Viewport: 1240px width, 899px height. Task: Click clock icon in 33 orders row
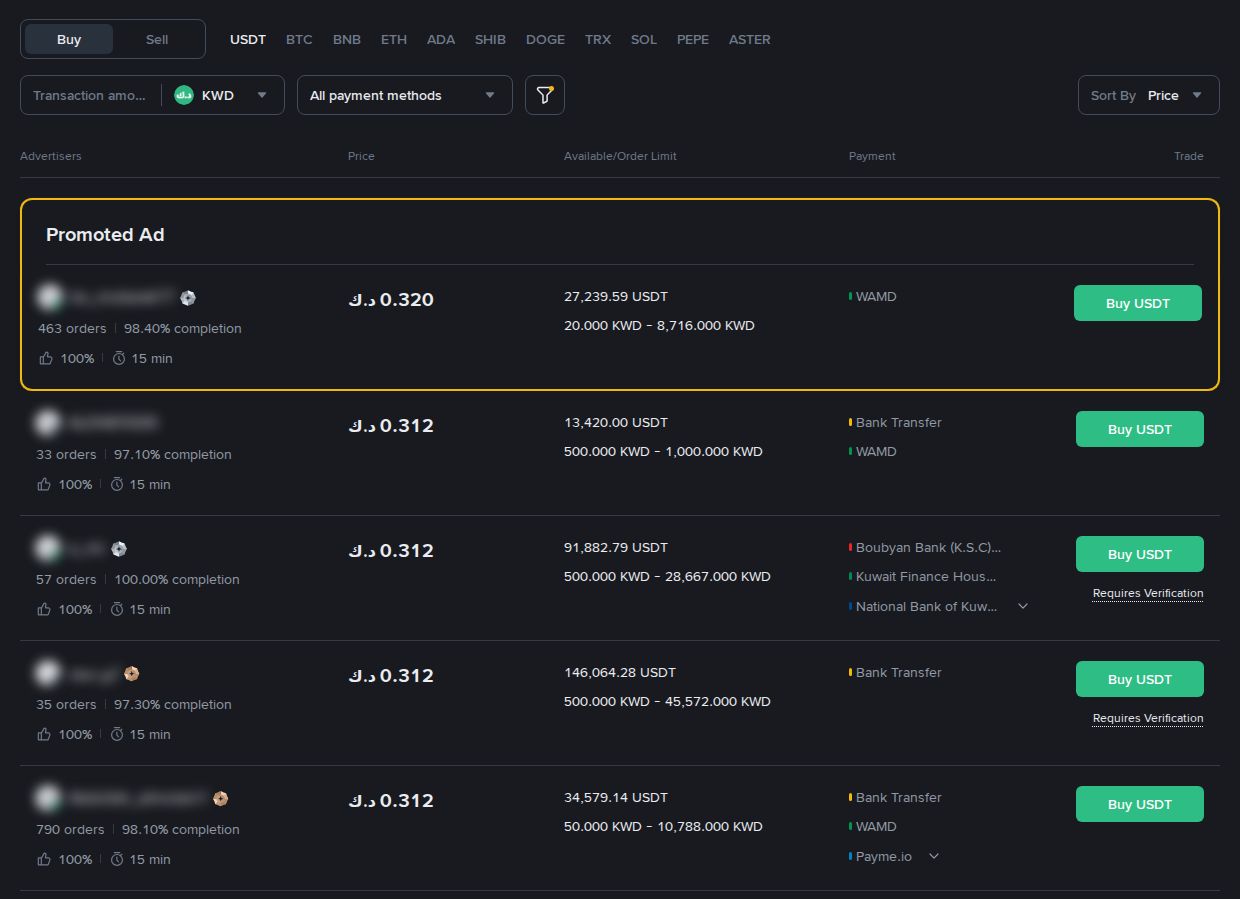[117, 484]
